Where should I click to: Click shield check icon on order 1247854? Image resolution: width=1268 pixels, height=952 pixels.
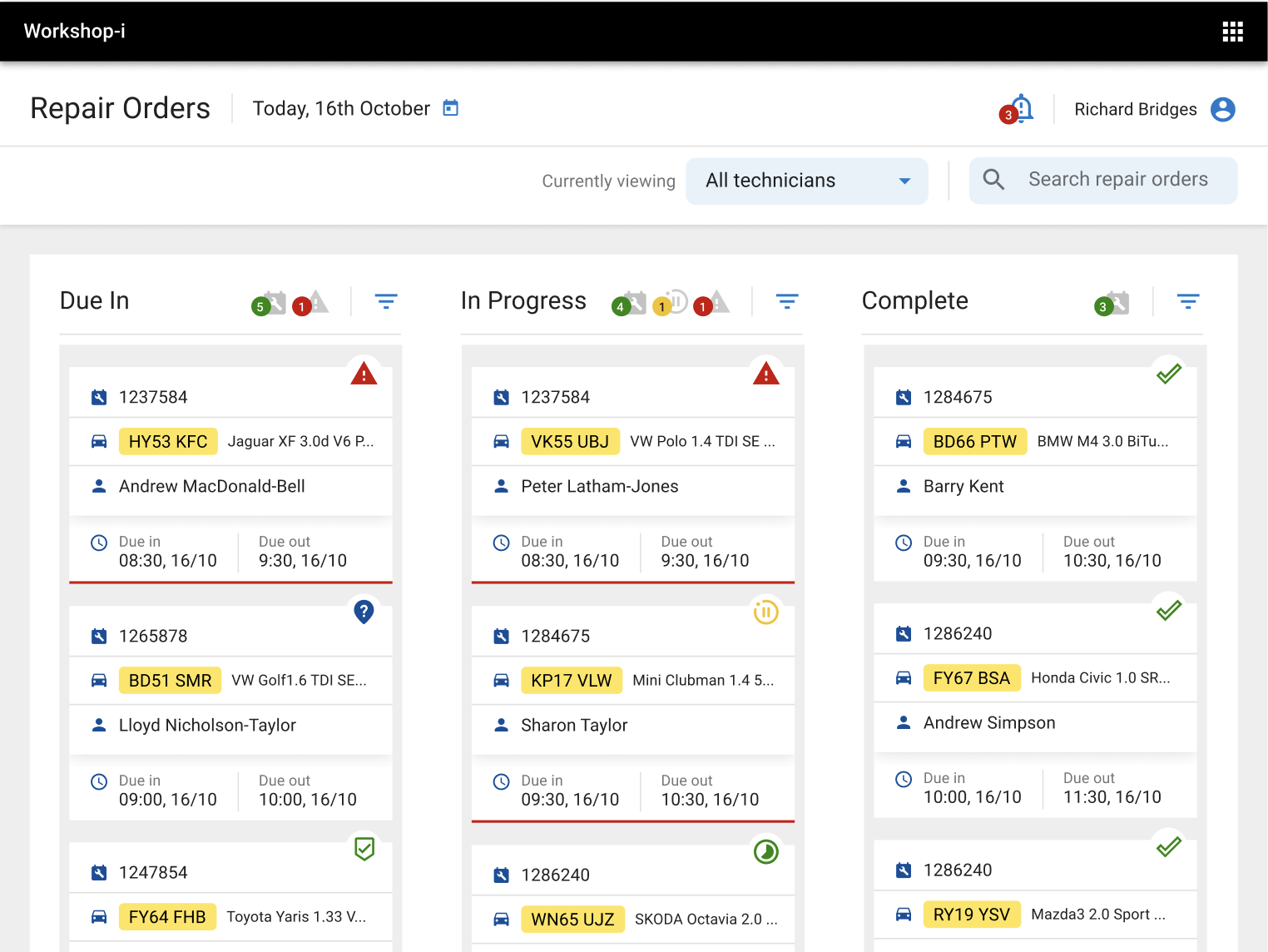pos(364,849)
